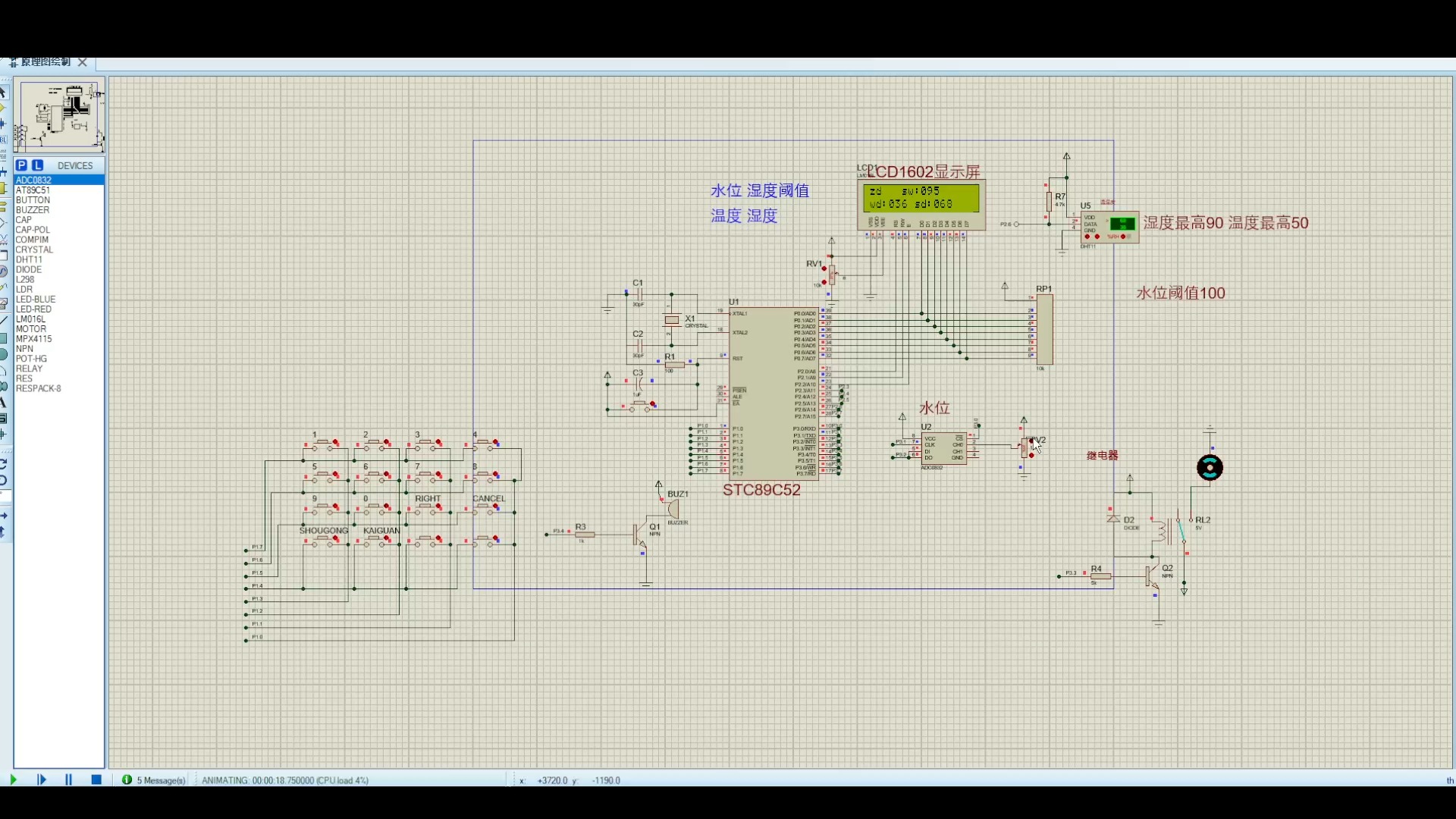Adjust the RV2 water level potentiometer
The height and width of the screenshot is (819, 1456).
[x=1026, y=447]
